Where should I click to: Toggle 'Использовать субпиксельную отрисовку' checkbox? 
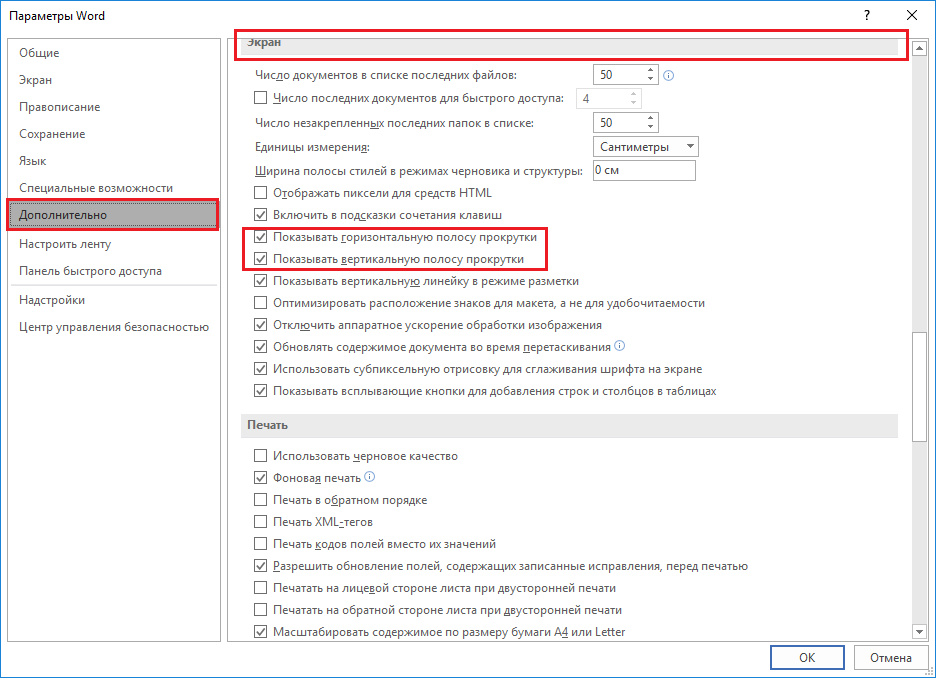[260, 369]
